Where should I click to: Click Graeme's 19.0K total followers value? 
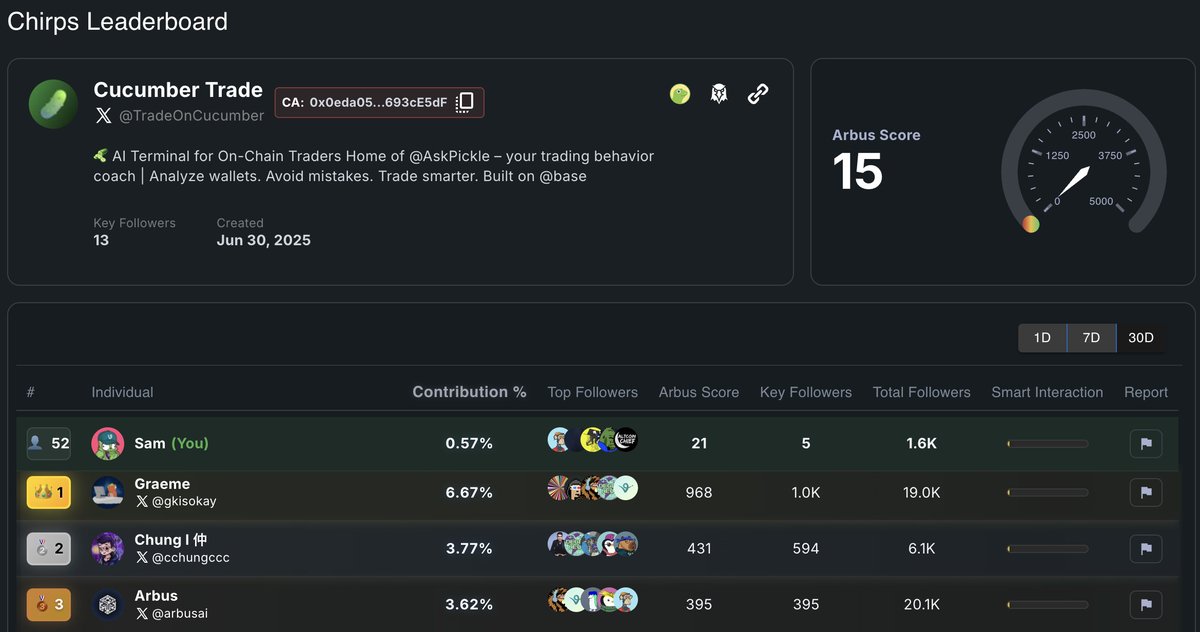click(921, 492)
